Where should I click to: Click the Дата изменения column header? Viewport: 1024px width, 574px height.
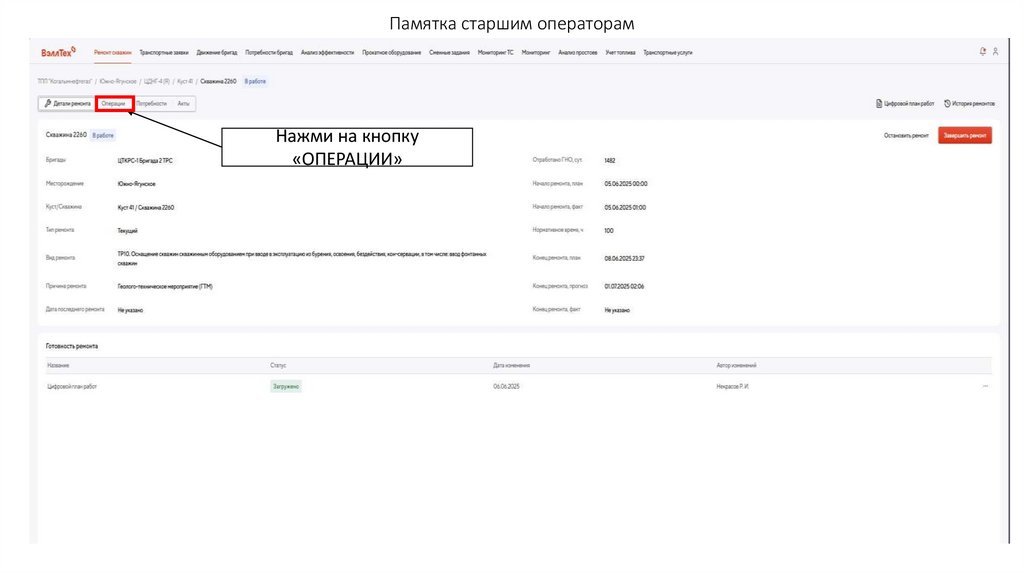coord(511,365)
